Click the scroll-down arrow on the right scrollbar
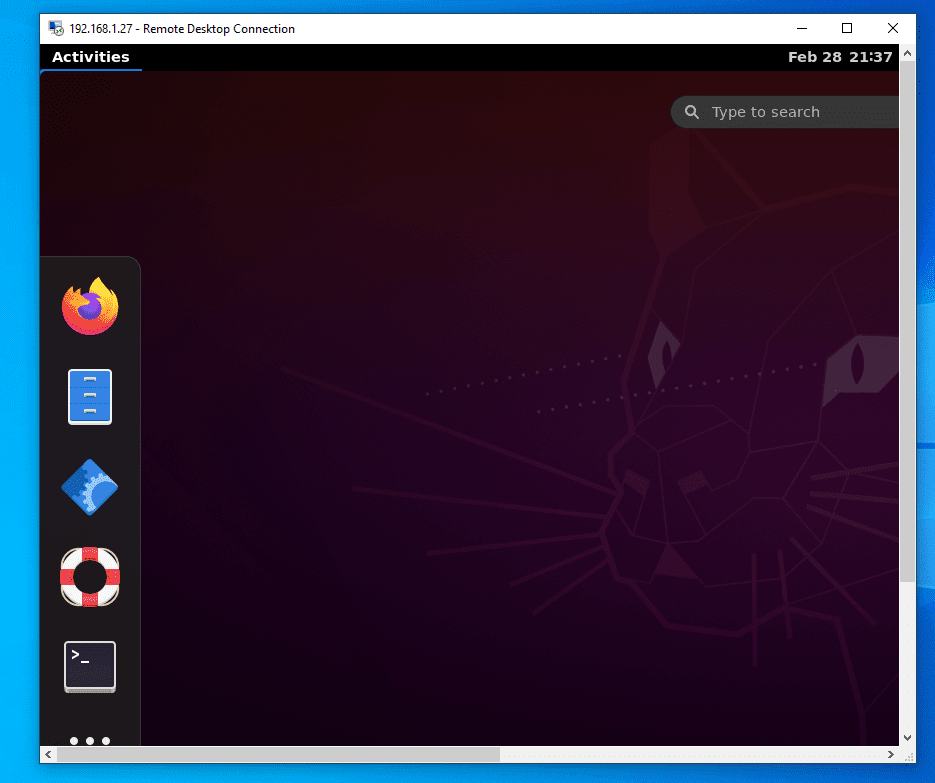 pos(908,738)
